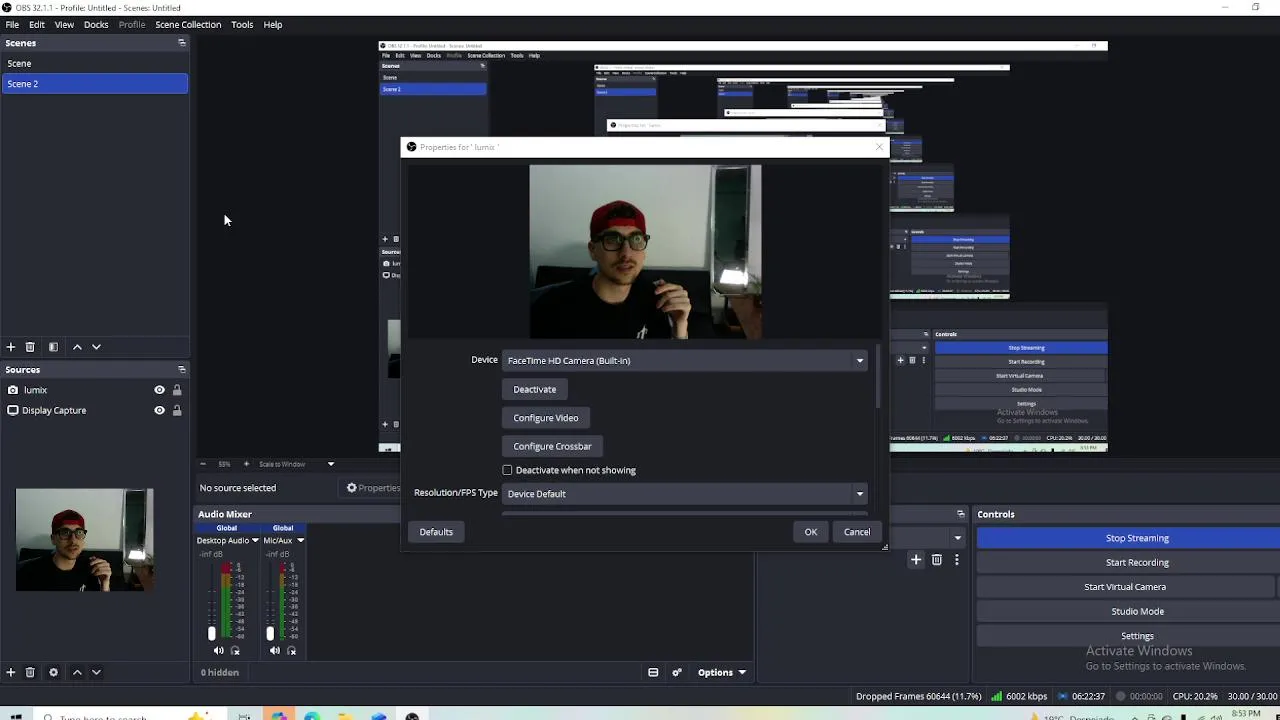
Task: Open the Scale to Window preview dropdown
Action: pyautogui.click(x=296, y=464)
